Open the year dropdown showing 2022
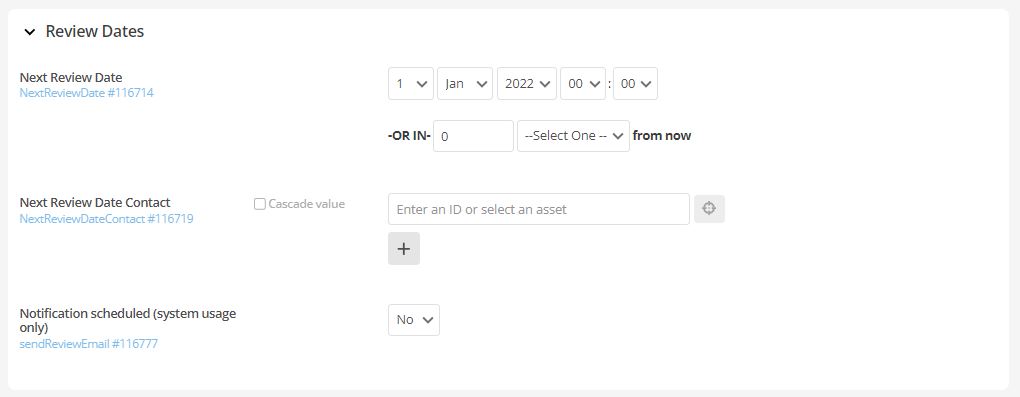The width and height of the screenshot is (1020, 397). click(526, 84)
